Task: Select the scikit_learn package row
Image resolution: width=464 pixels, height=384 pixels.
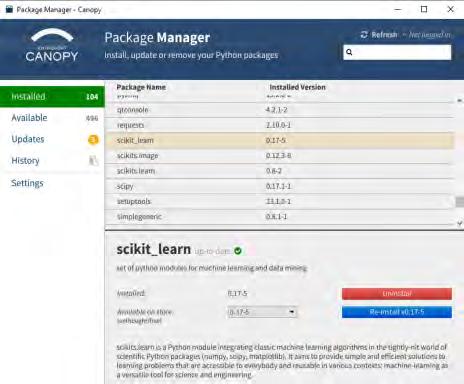Action: (x=280, y=141)
